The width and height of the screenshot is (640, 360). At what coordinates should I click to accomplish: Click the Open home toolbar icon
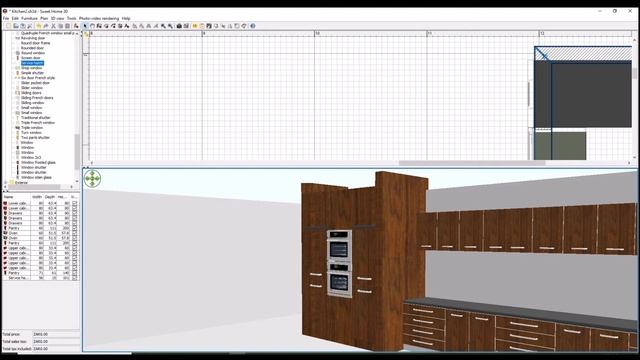coord(16,26)
